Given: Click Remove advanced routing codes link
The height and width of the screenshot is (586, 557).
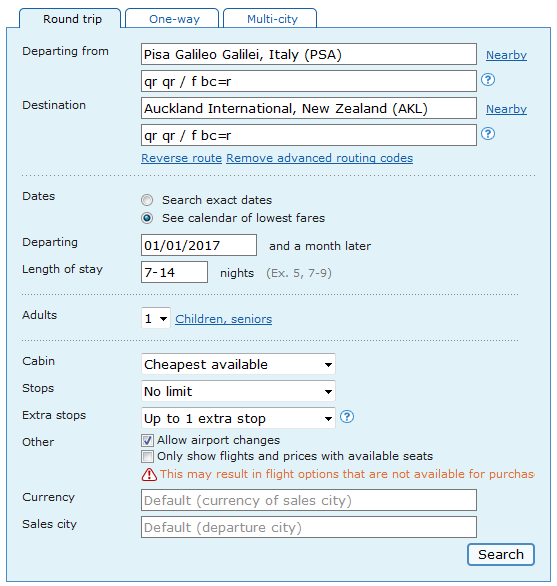Looking at the screenshot, I should 320,158.
